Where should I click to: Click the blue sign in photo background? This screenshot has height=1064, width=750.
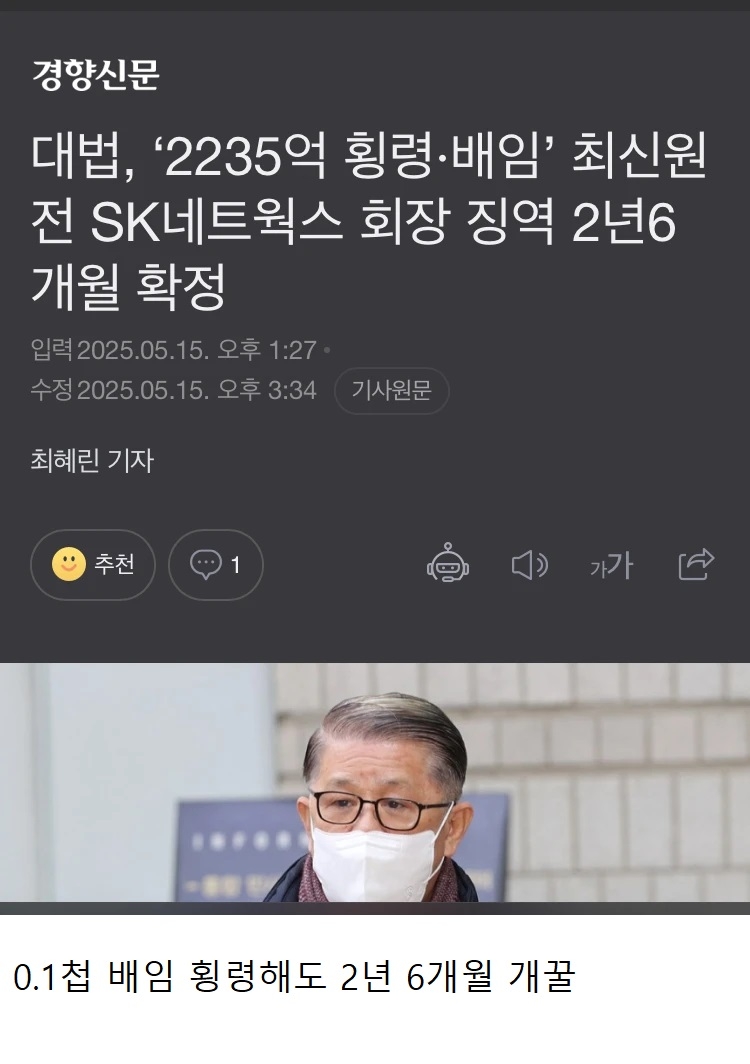tap(239, 848)
